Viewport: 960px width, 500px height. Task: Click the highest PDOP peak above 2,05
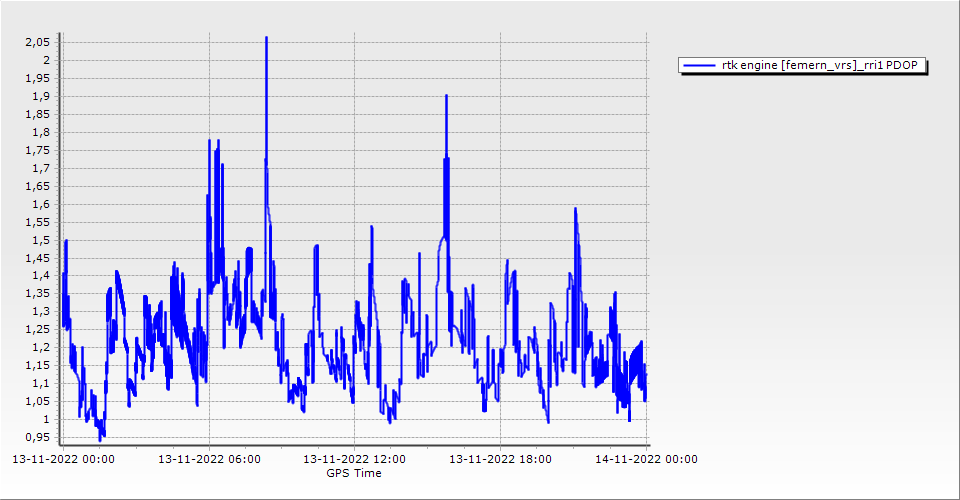pyautogui.click(x=266, y=38)
